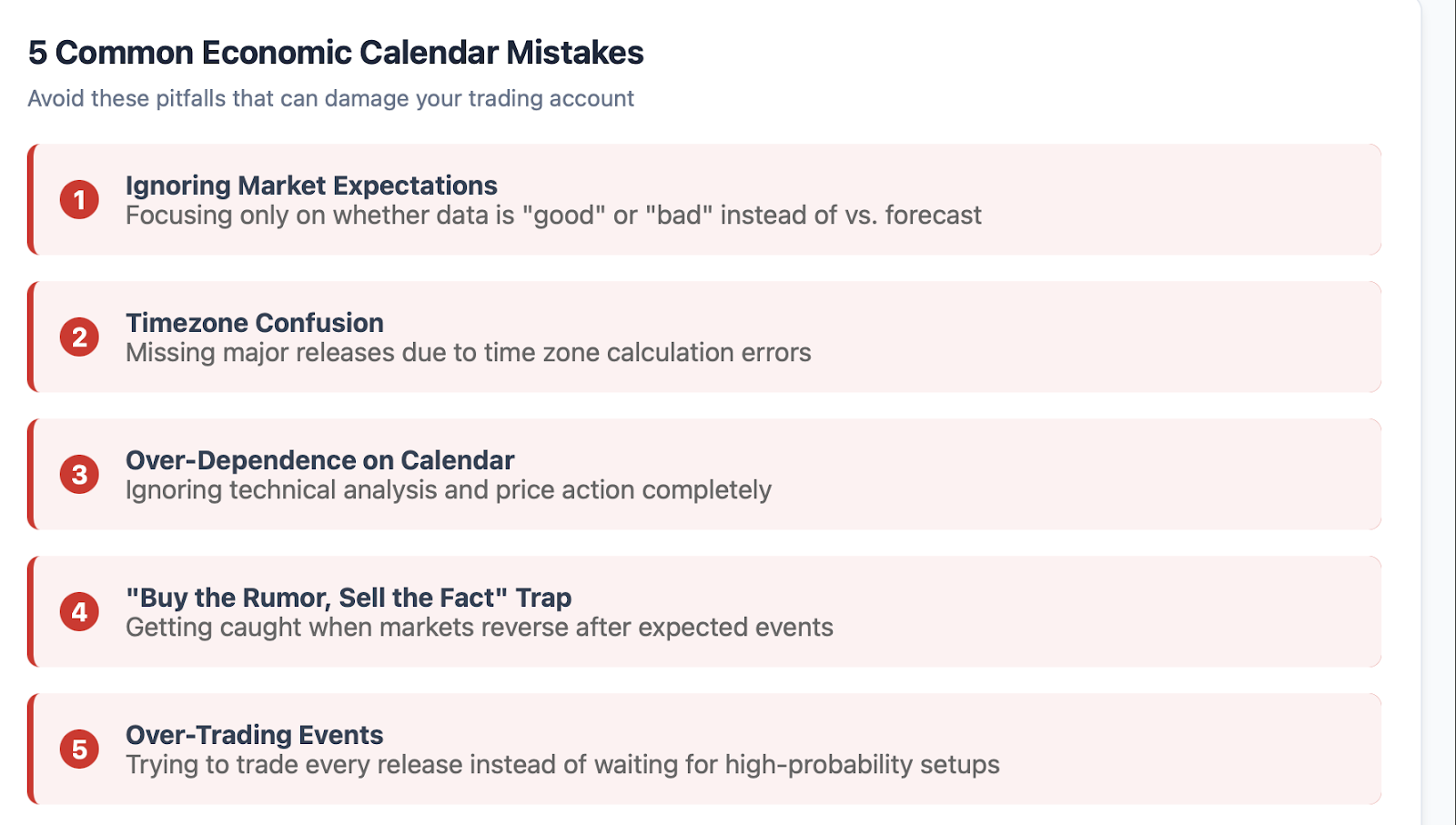This screenshot has height=825, width=1456.
Task: Click the description about ignoring technical analysis
Action: click(x=448, y=490)
